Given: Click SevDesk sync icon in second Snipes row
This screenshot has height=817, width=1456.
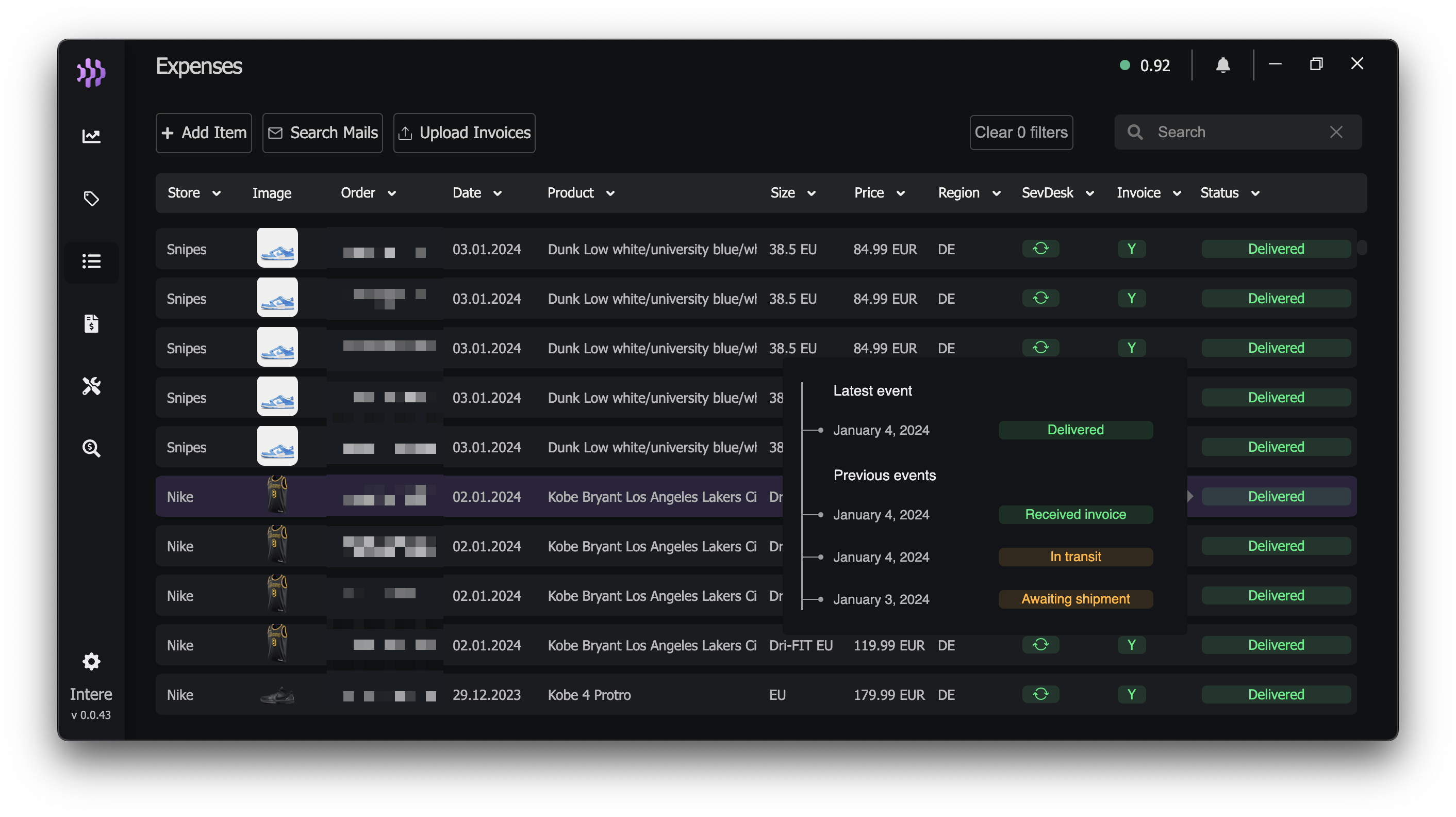Looking at the screenshot, I should tap(1040, 298).
